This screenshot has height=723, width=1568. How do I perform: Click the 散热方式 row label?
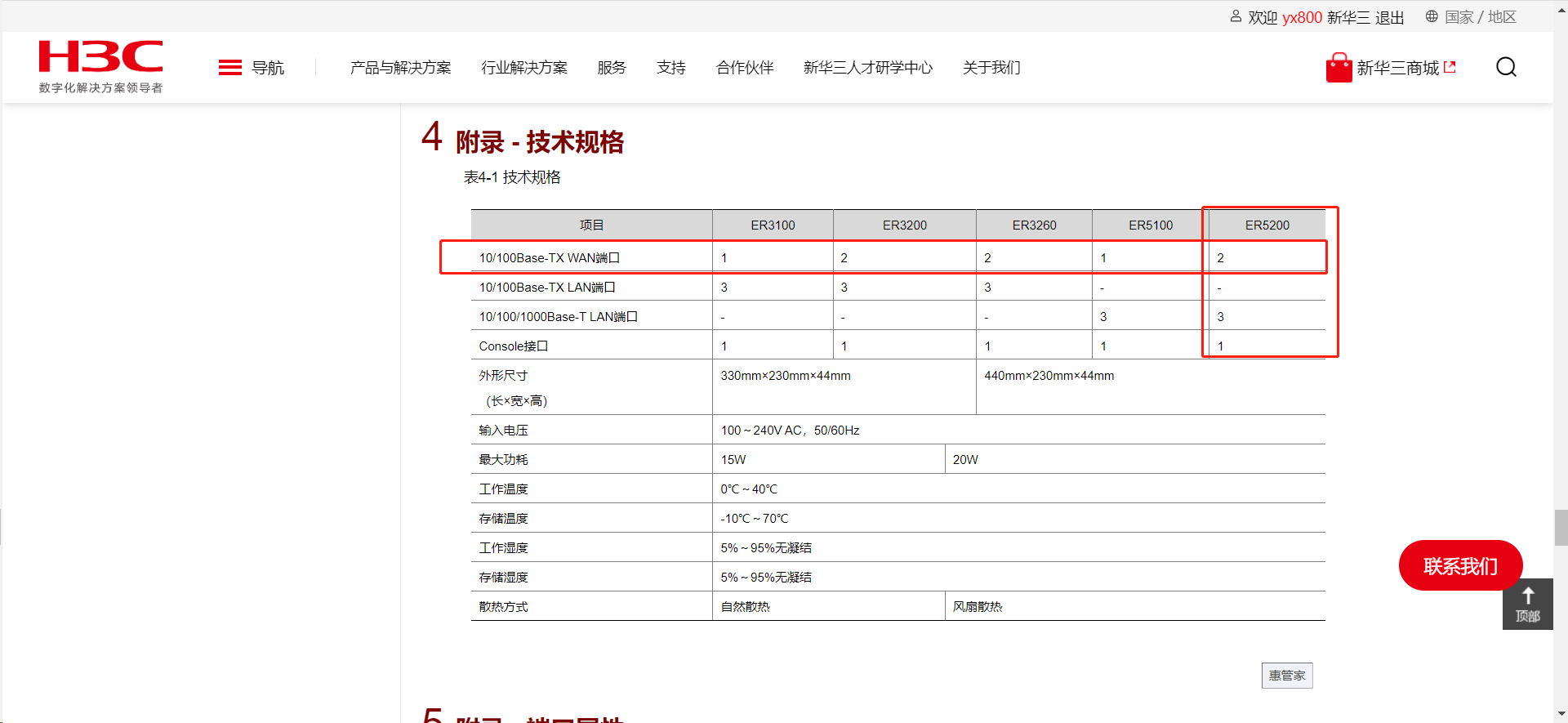pos(503,607)
